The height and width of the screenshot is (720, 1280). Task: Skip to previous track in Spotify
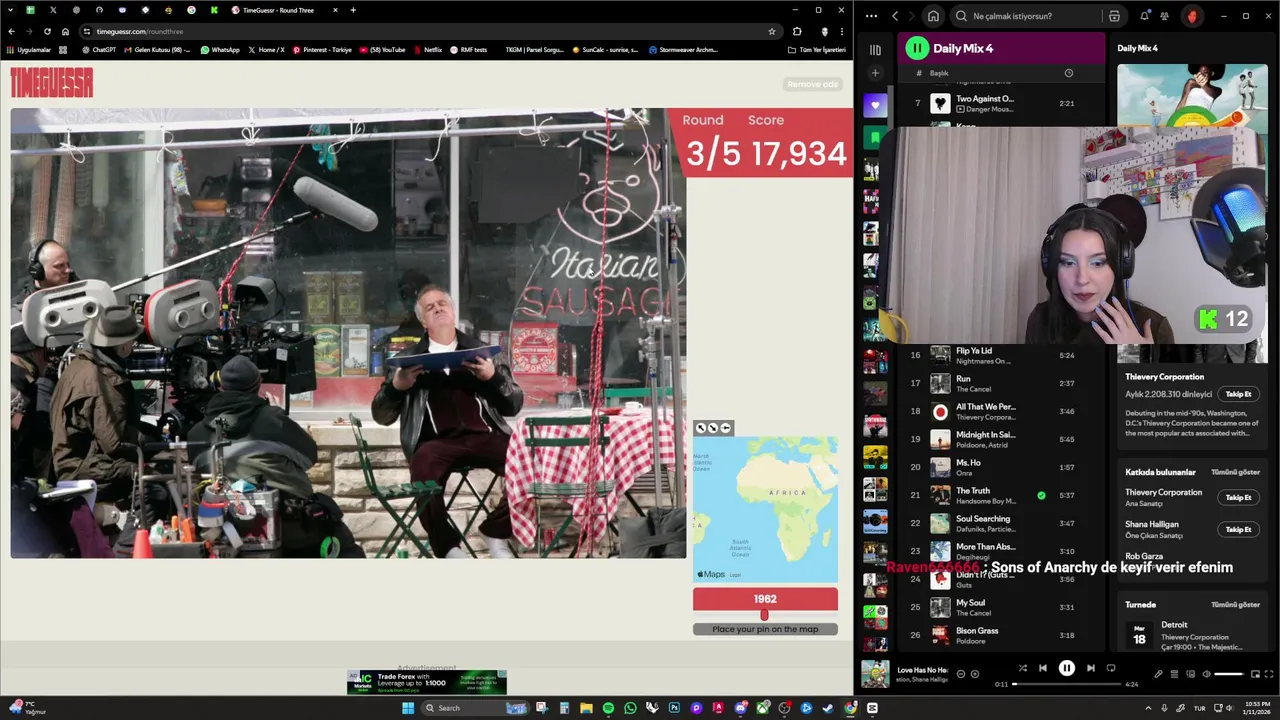click(1042, 668)
